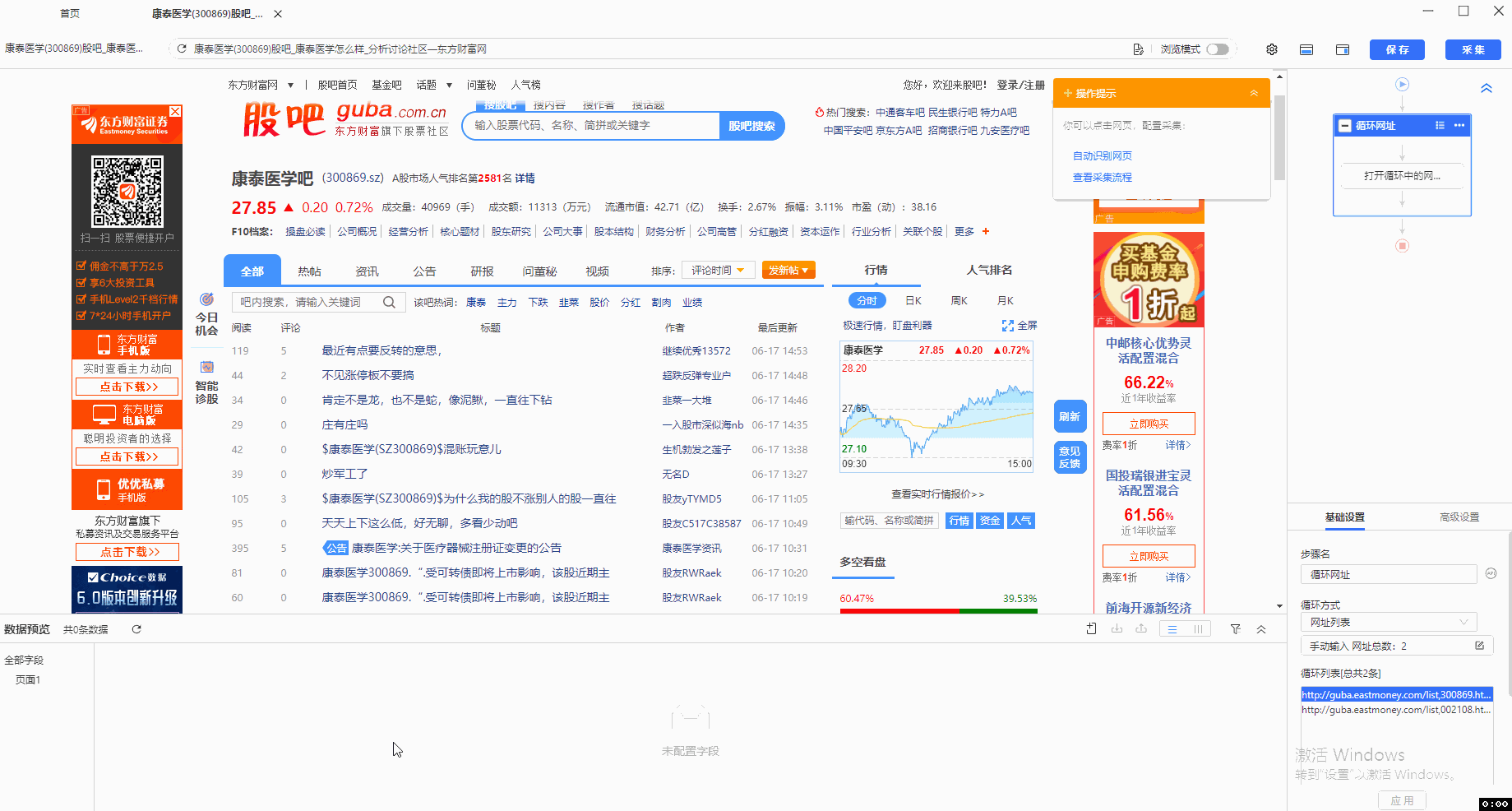Image resolution: width=1512 pixels, height=811 pixels.
Task: Toggle 浏览模式 switch
Action: (1218, 49)
